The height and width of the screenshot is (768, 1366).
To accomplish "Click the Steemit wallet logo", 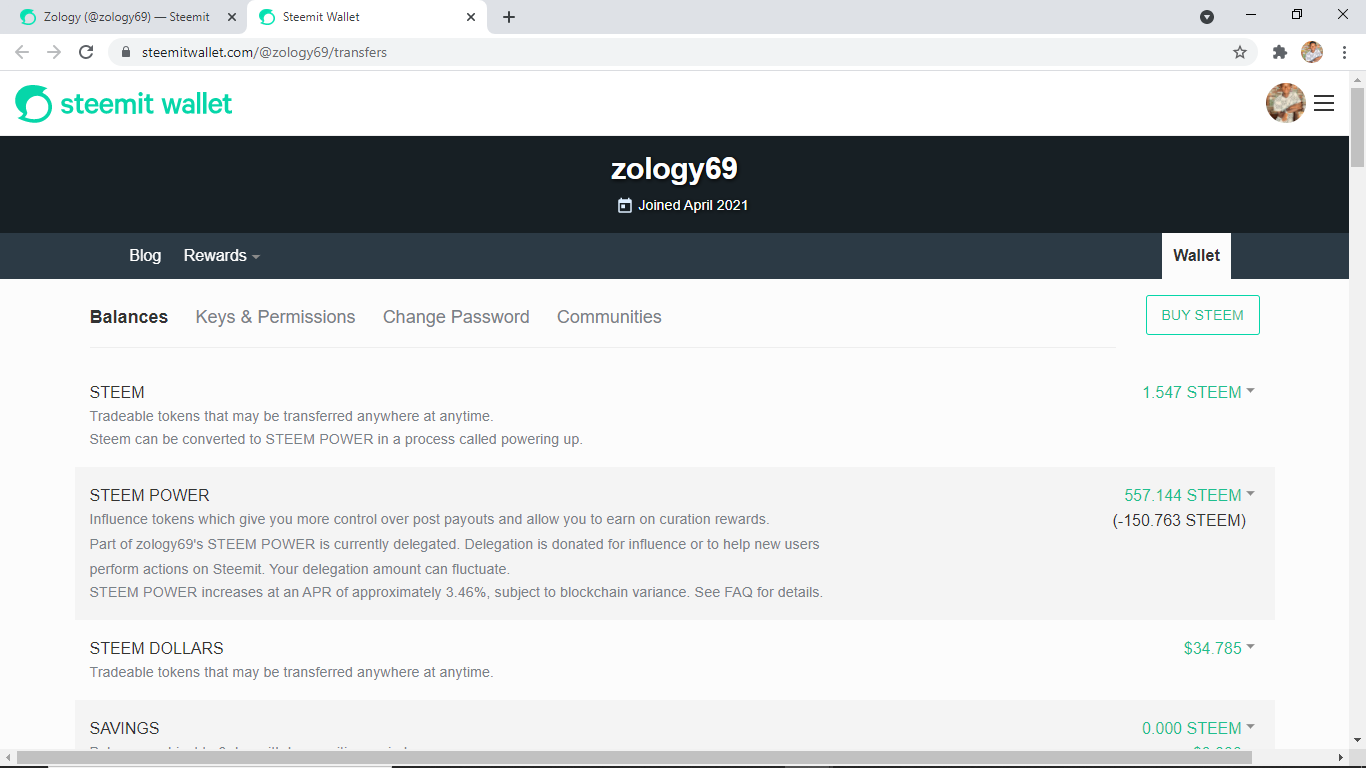I will tap(124, 103).
